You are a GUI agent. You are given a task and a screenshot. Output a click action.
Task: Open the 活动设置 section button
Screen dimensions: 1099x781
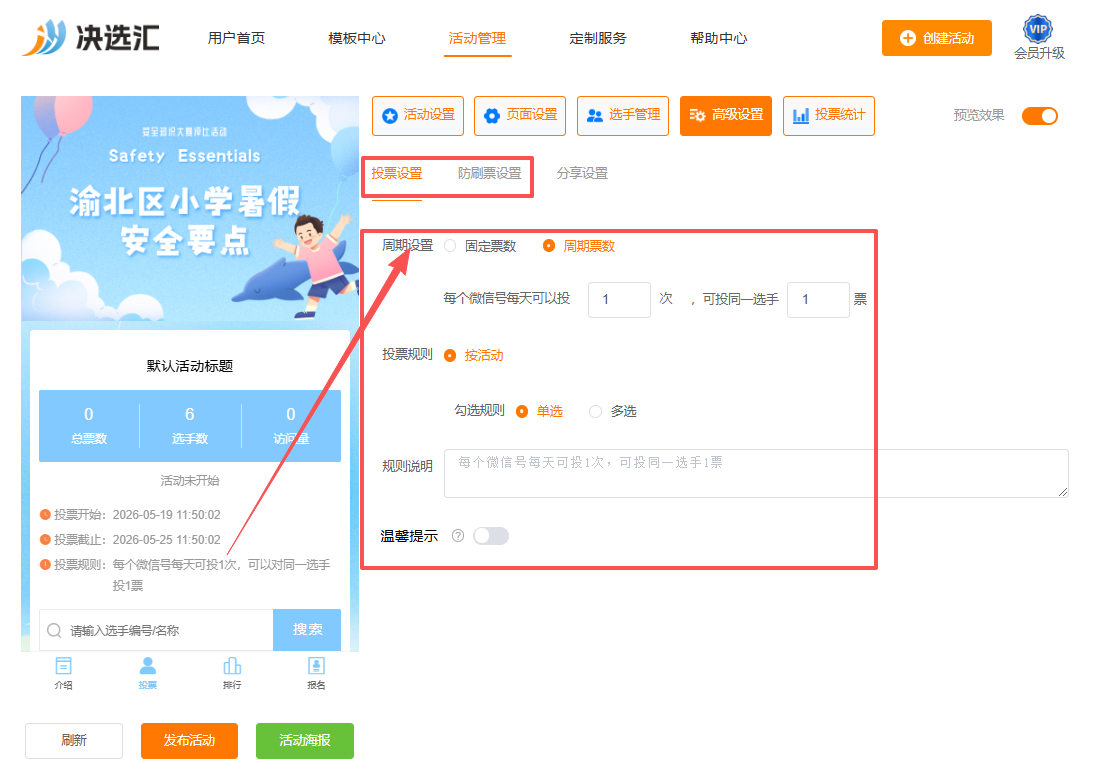pos(418,116)
